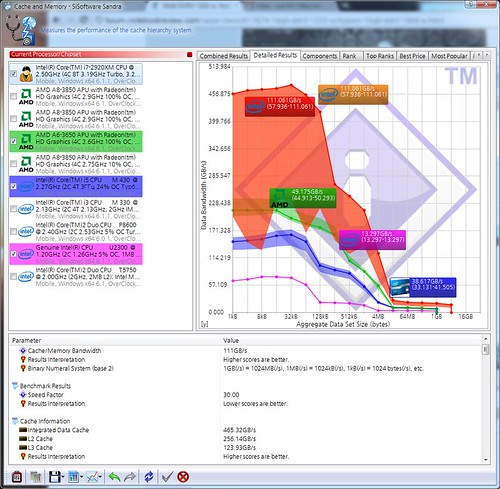
Task: Click Intel logo of Core2 Duo T5750
Action: click(26, 276)
